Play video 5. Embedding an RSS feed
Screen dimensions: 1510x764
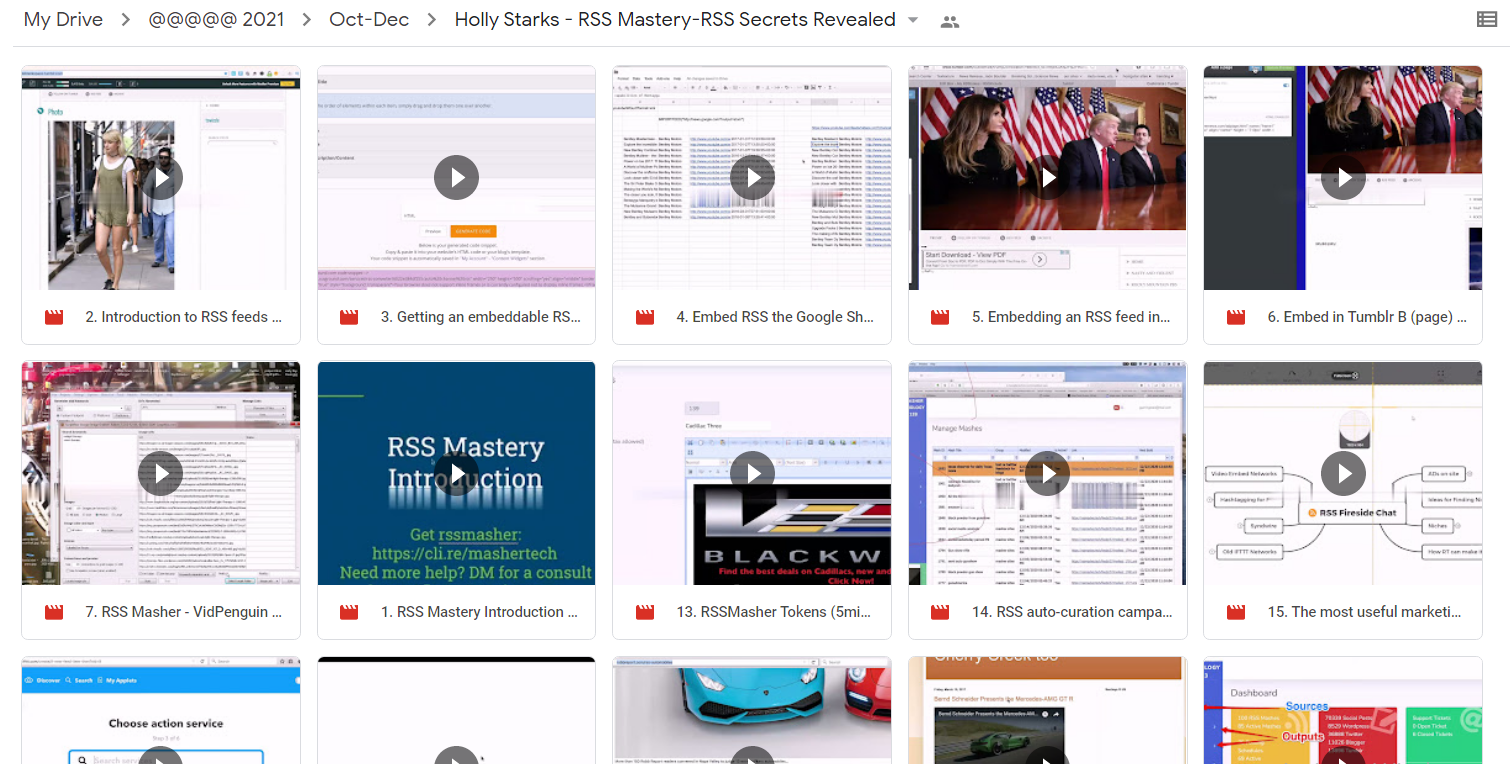pyautogui.click(x=1048, y=178)
